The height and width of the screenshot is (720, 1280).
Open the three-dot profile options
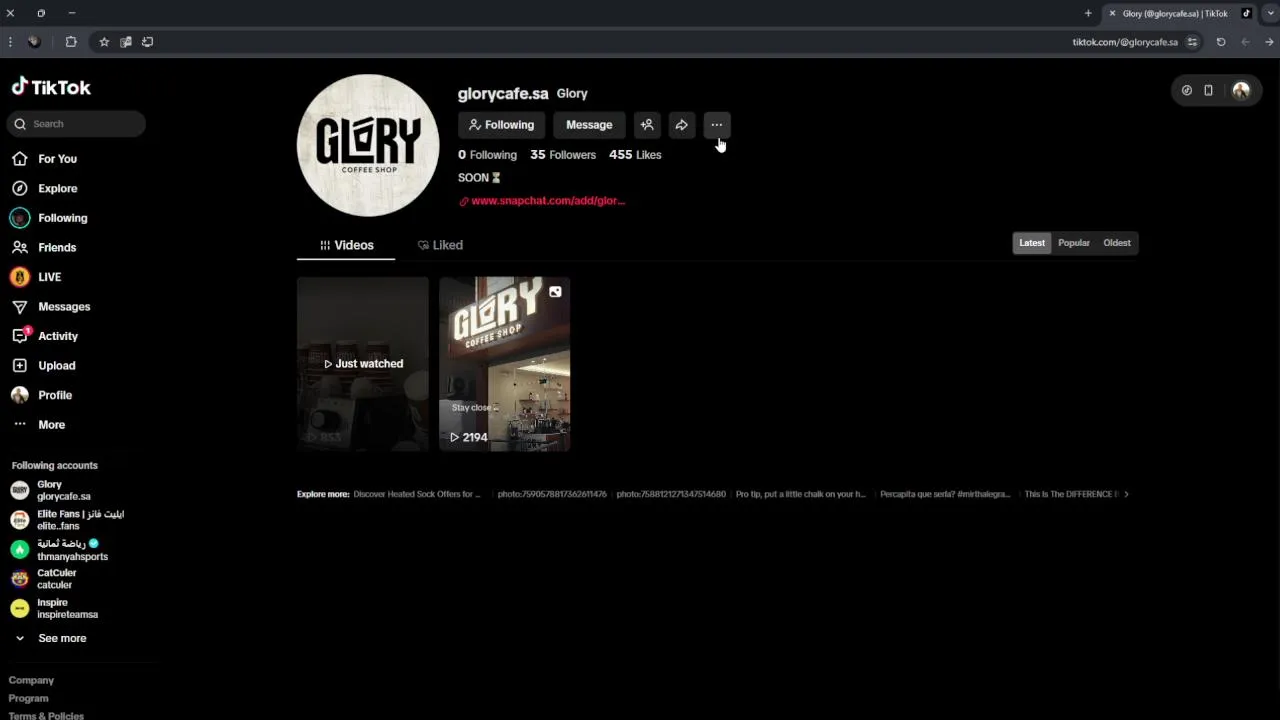716,125
